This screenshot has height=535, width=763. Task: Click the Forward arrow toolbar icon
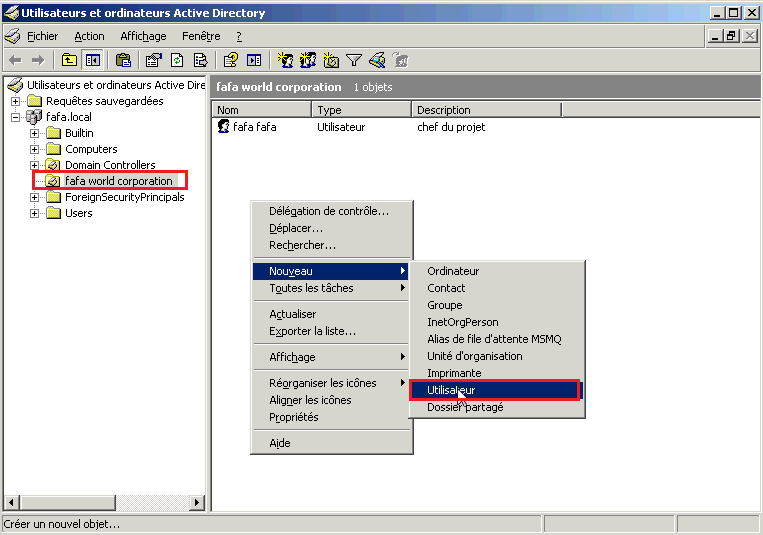point(37,61)
